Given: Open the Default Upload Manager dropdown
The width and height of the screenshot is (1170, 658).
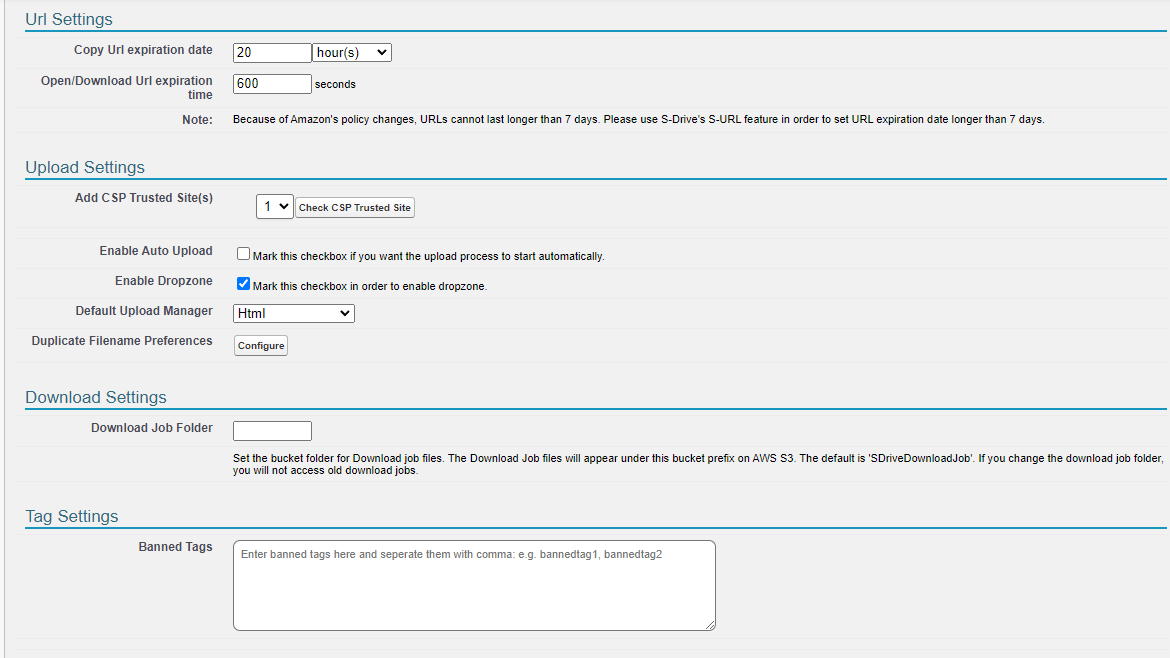Looking at the screenshot, I should (294, 314).
